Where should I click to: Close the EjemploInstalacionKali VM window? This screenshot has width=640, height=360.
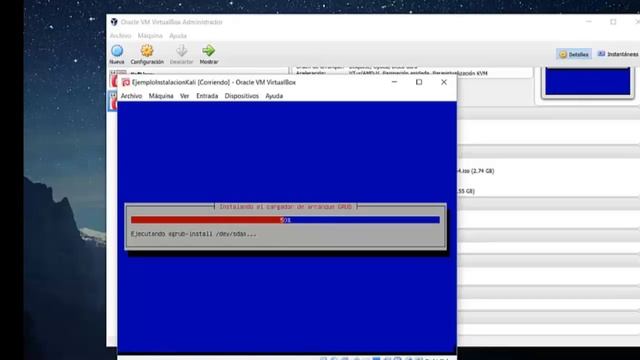(x=444, y=82)
